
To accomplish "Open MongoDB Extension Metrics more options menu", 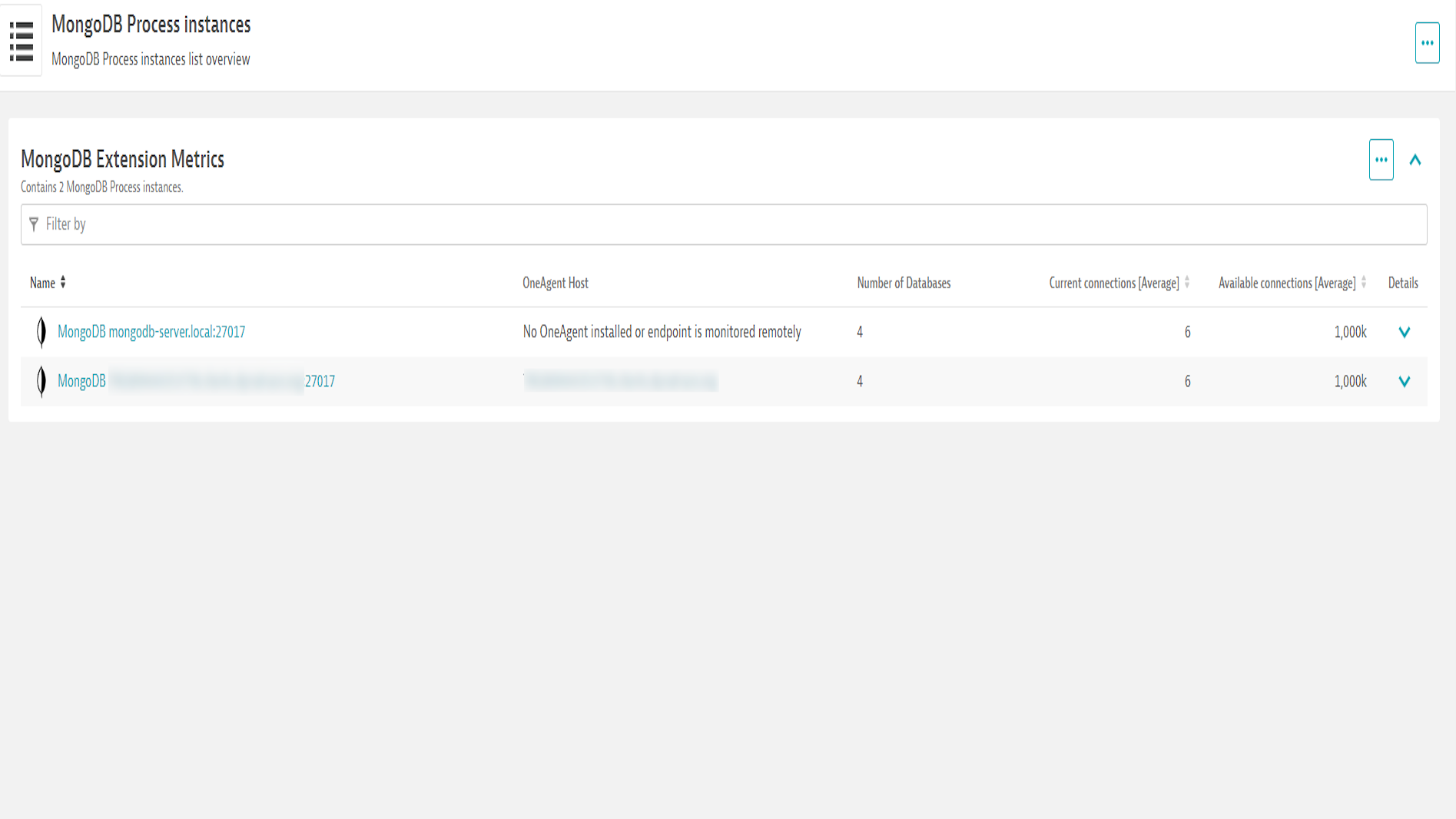I will 1381,160.
